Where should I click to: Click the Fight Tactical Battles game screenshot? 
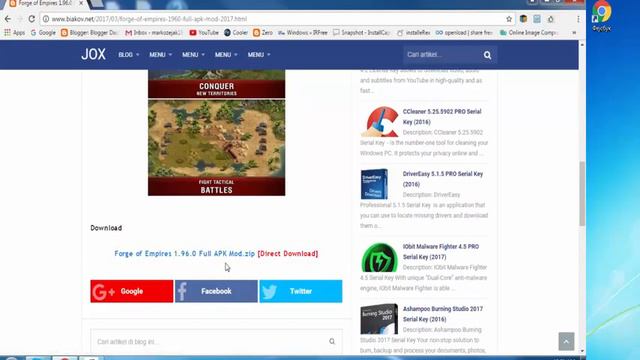pos(217,148)
